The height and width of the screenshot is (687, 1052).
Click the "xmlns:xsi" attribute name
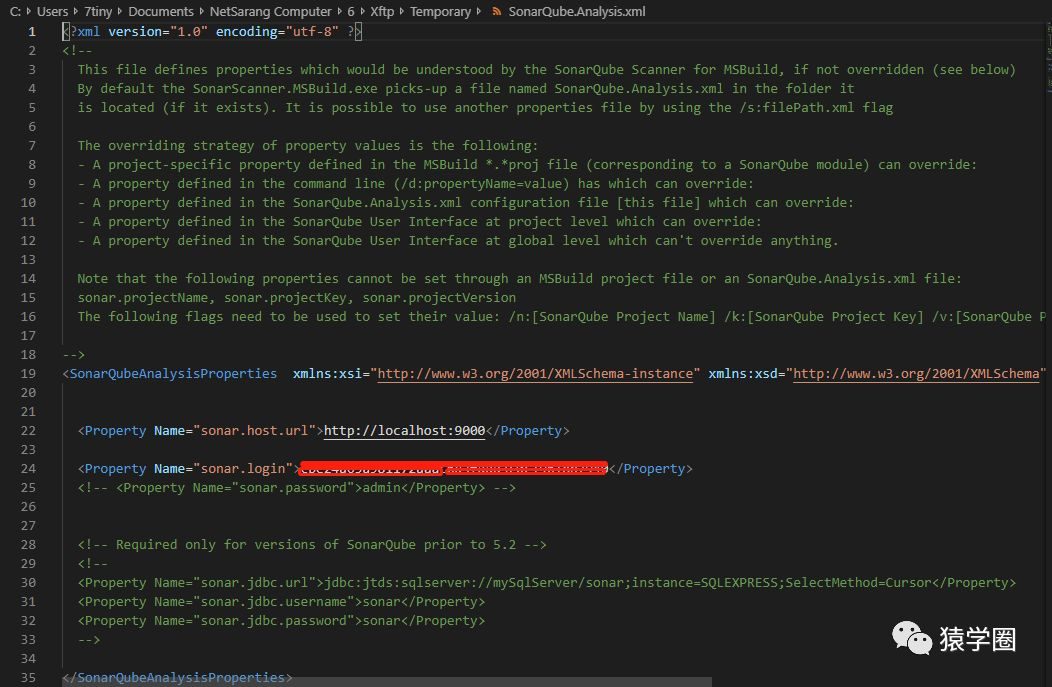pyautogui.click(x=327, y=374)
